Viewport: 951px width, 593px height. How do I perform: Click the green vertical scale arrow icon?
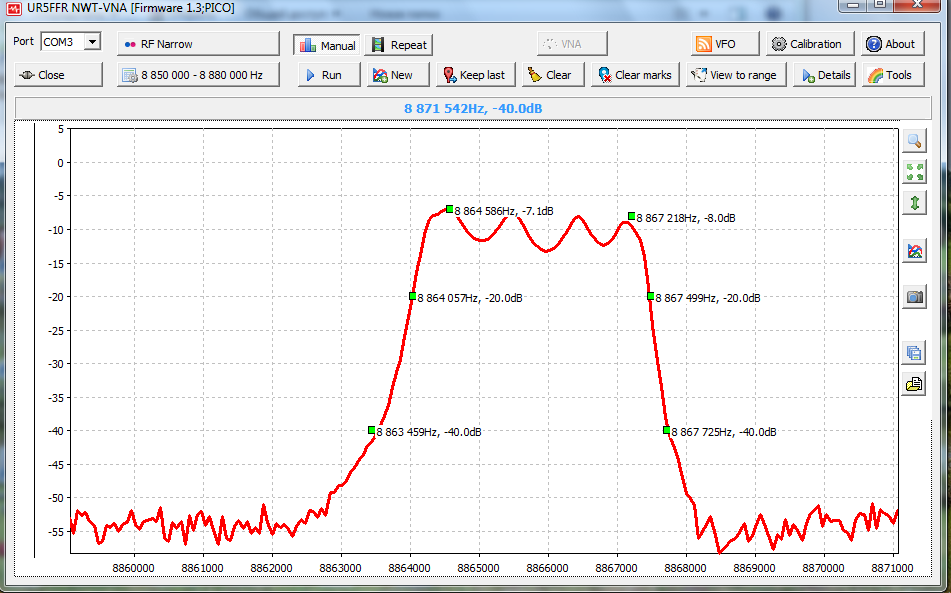point(914,203)
